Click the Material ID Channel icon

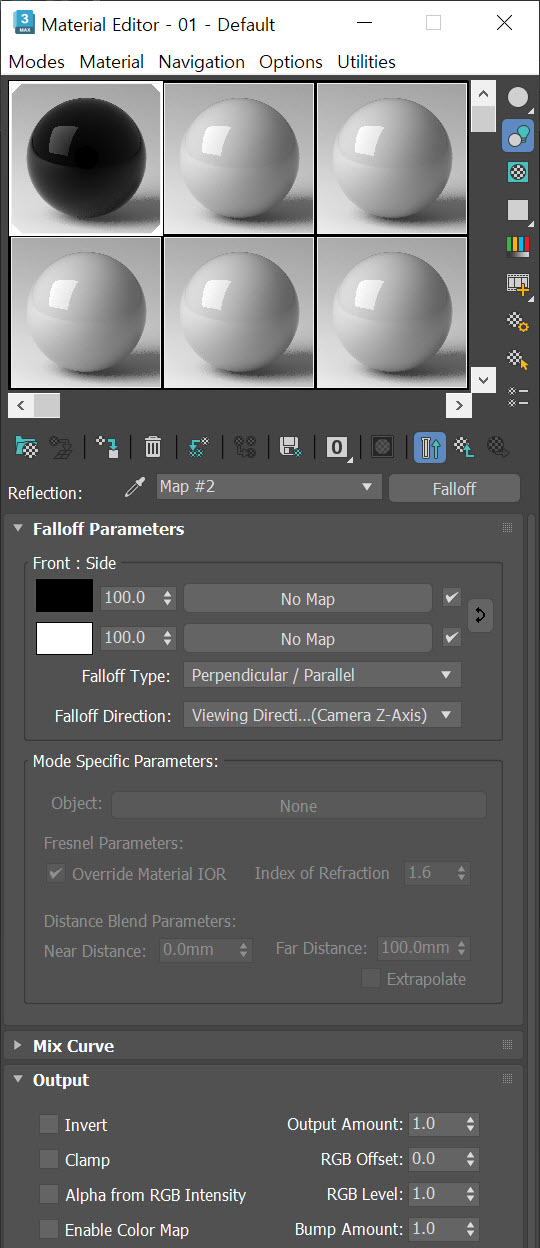click(339, 447)
